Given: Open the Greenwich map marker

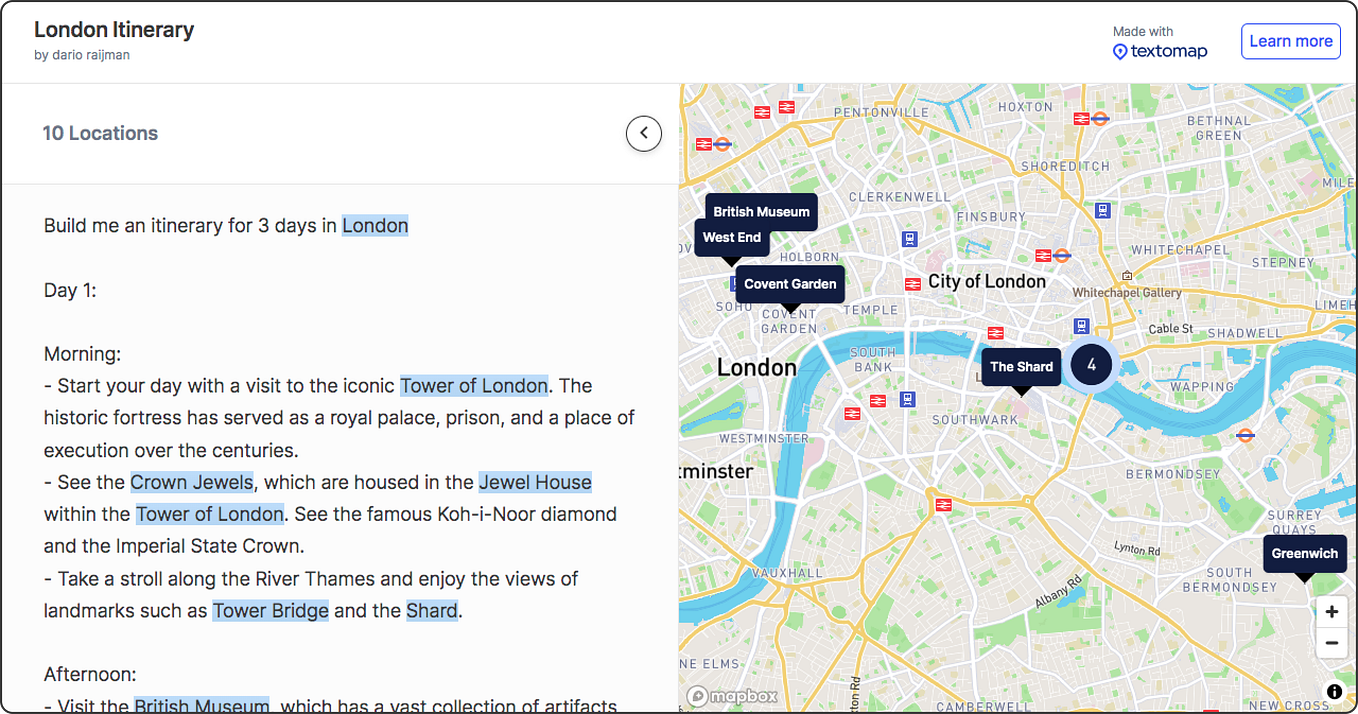Looking at the screenshot, I should (x=1304, y=553).
